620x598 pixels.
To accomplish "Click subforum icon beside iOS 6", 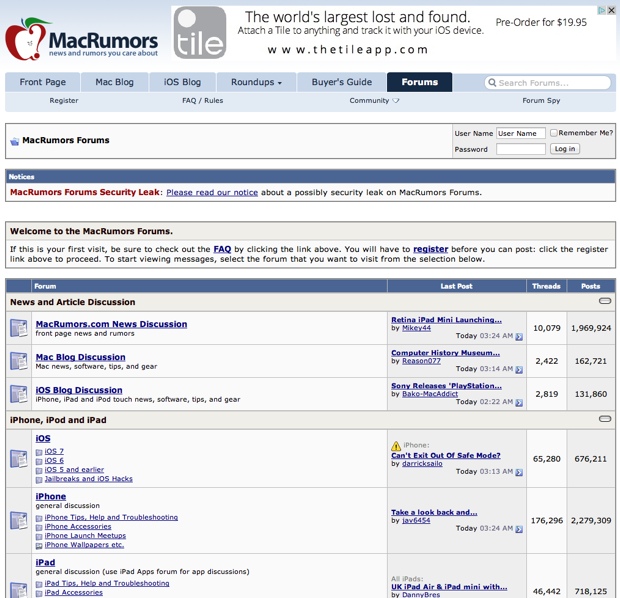I will (39, 462).
